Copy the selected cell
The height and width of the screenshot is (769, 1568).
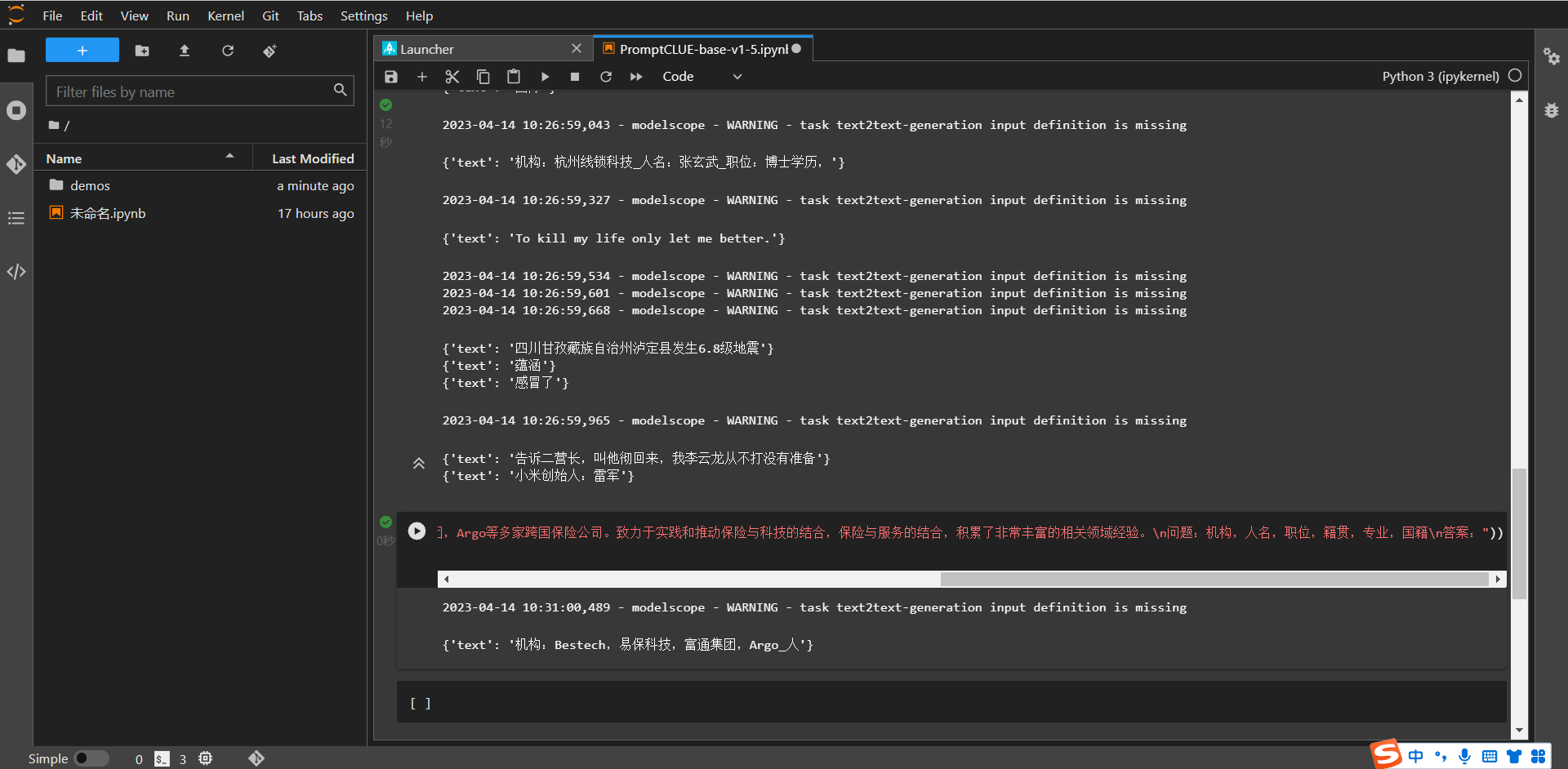click(x=483, y=77)
